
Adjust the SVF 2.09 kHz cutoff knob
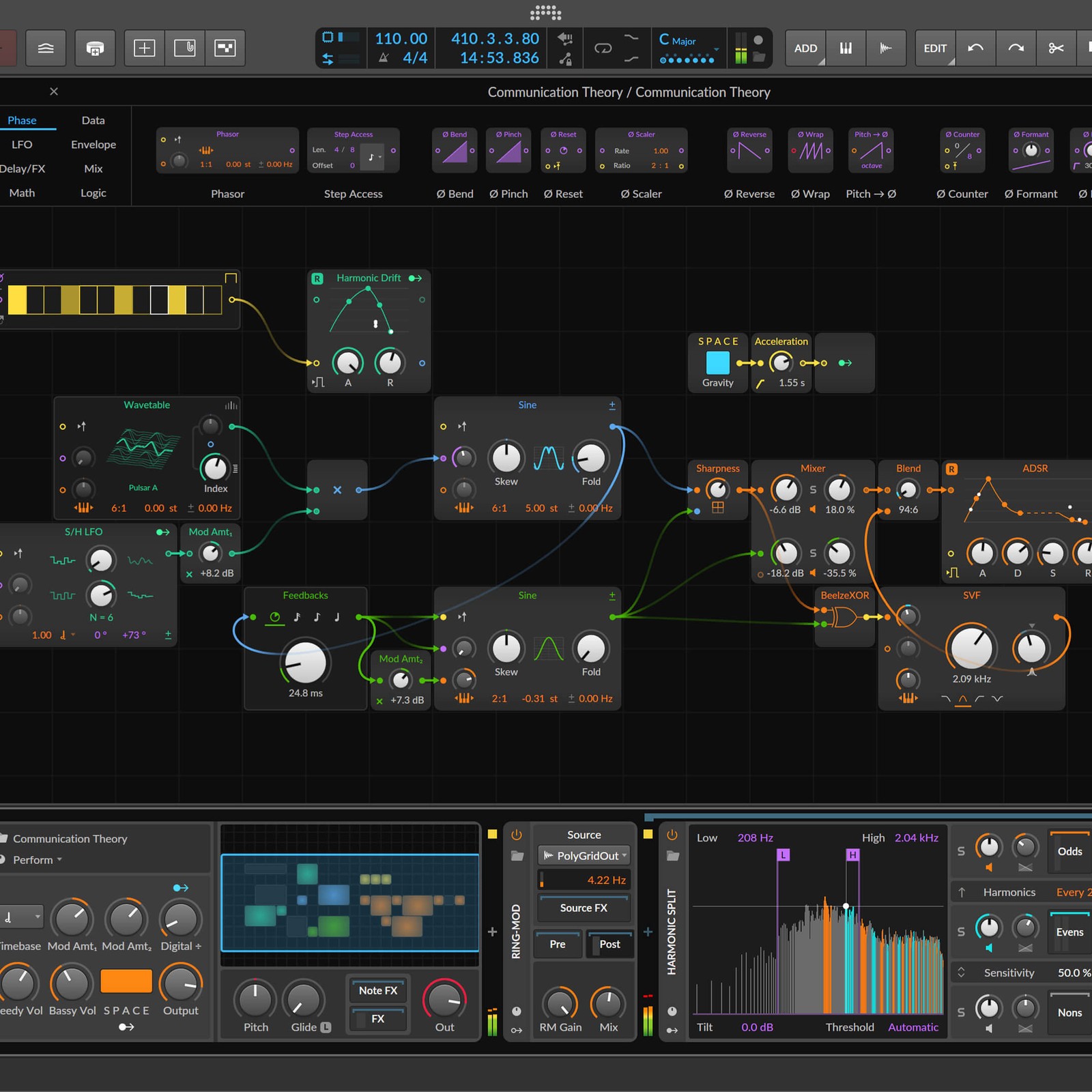(971, 647)
